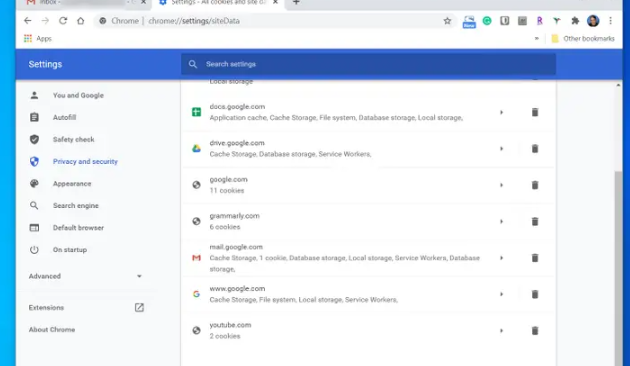Expand mail.google.com details arrow
Screen dimensions: 630x366
point(501,258)
